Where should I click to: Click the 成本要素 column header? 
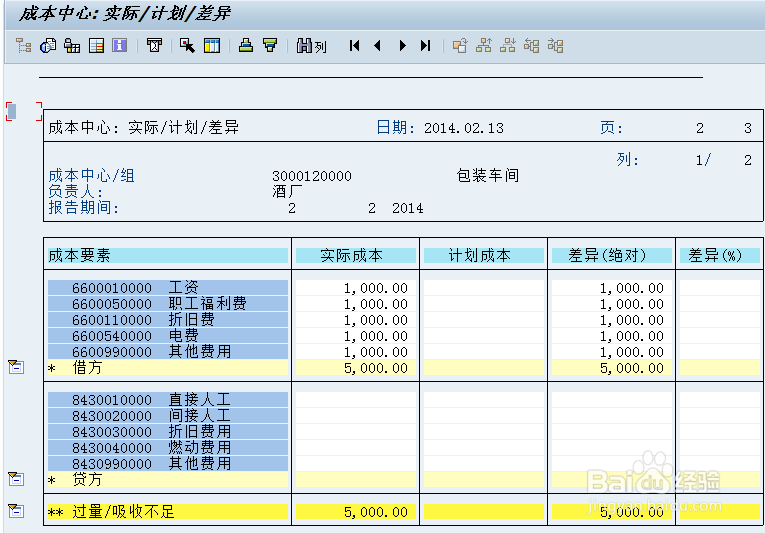point(168,255)
